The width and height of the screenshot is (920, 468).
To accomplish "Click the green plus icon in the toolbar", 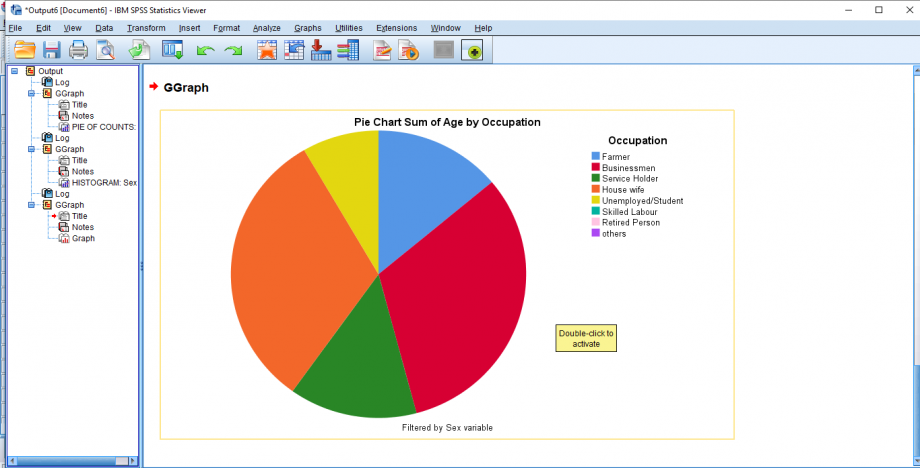I will point(472,50).
